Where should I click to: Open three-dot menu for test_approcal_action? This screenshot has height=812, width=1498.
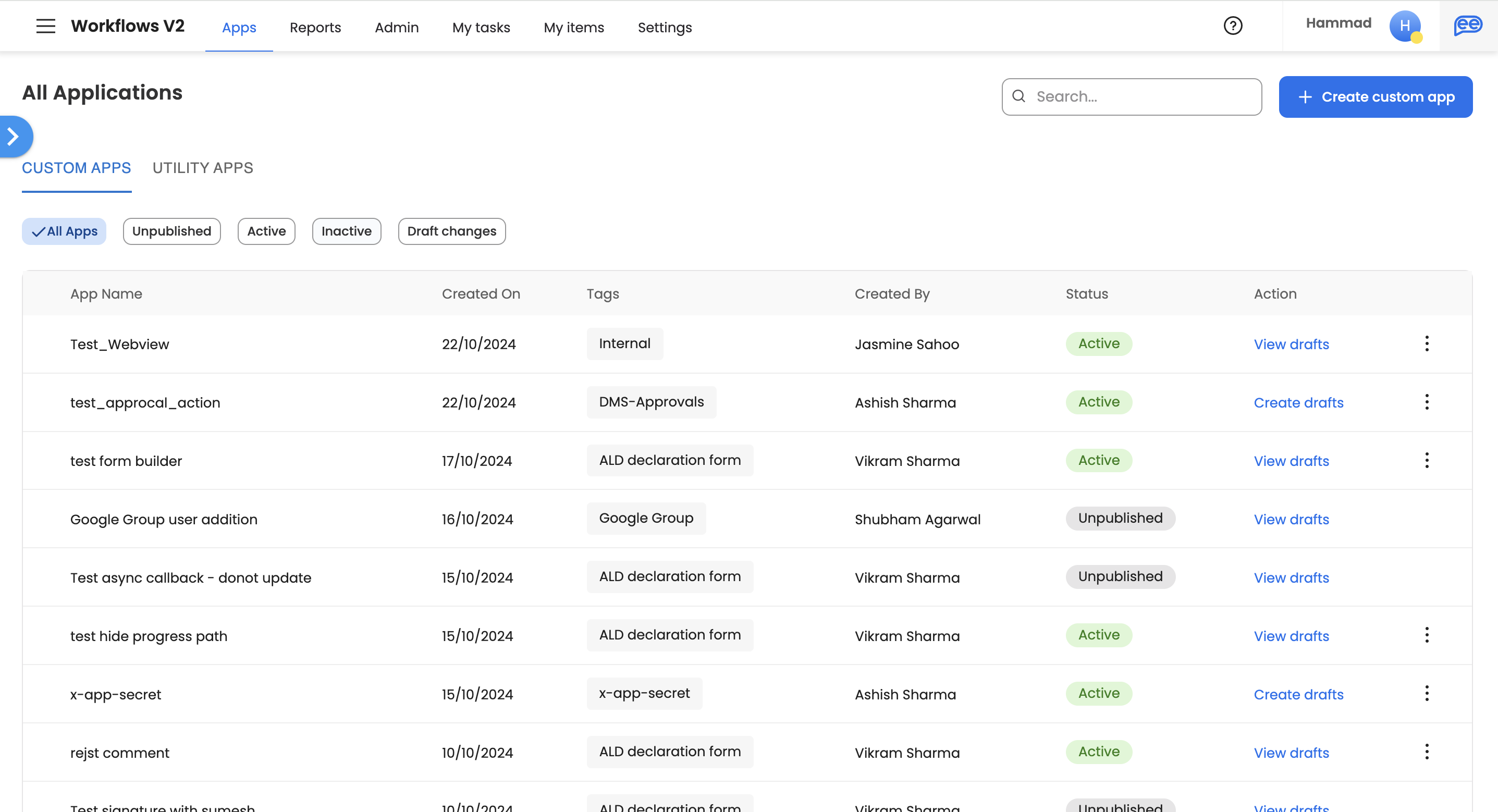pos(1427,402)
